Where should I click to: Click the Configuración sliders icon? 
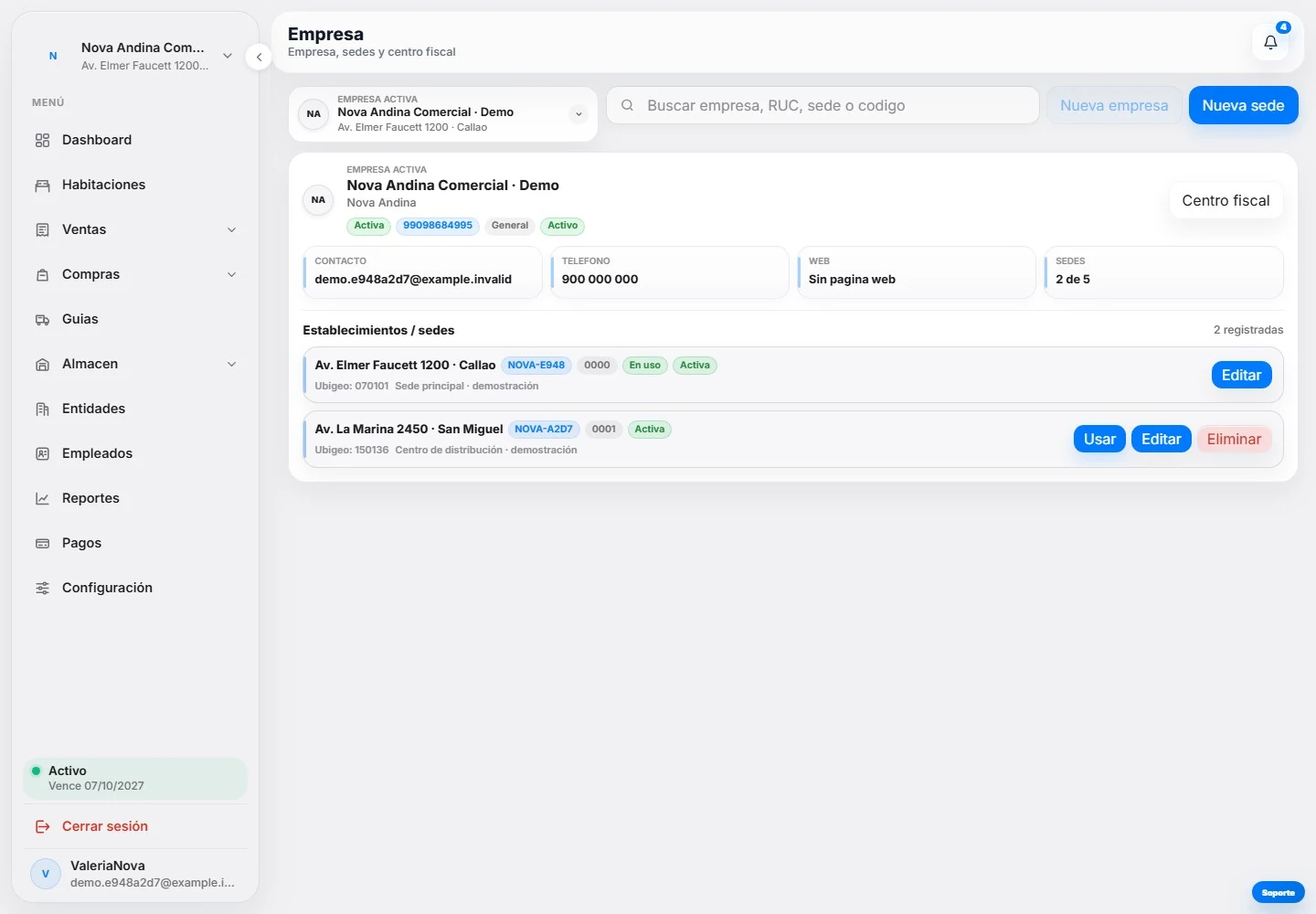42,588
